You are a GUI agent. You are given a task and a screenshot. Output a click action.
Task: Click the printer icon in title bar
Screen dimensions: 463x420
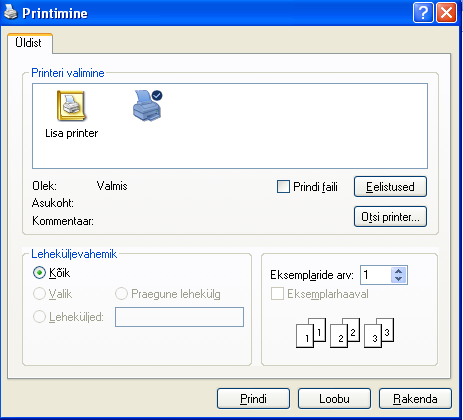[10, 13]
